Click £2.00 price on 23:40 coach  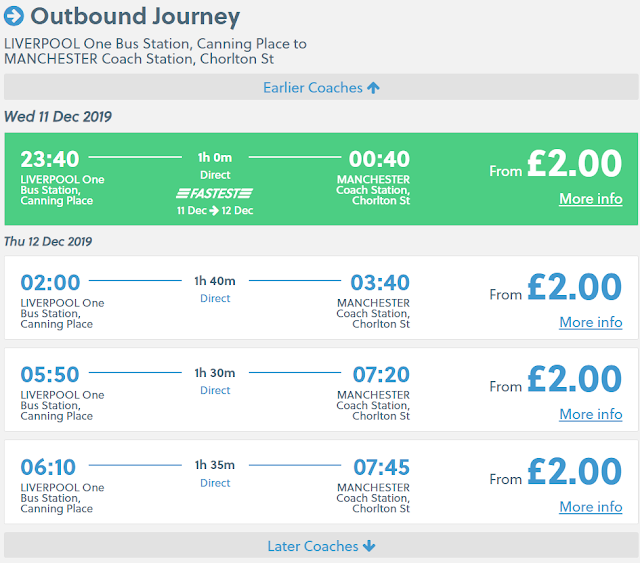coord(574,164)
